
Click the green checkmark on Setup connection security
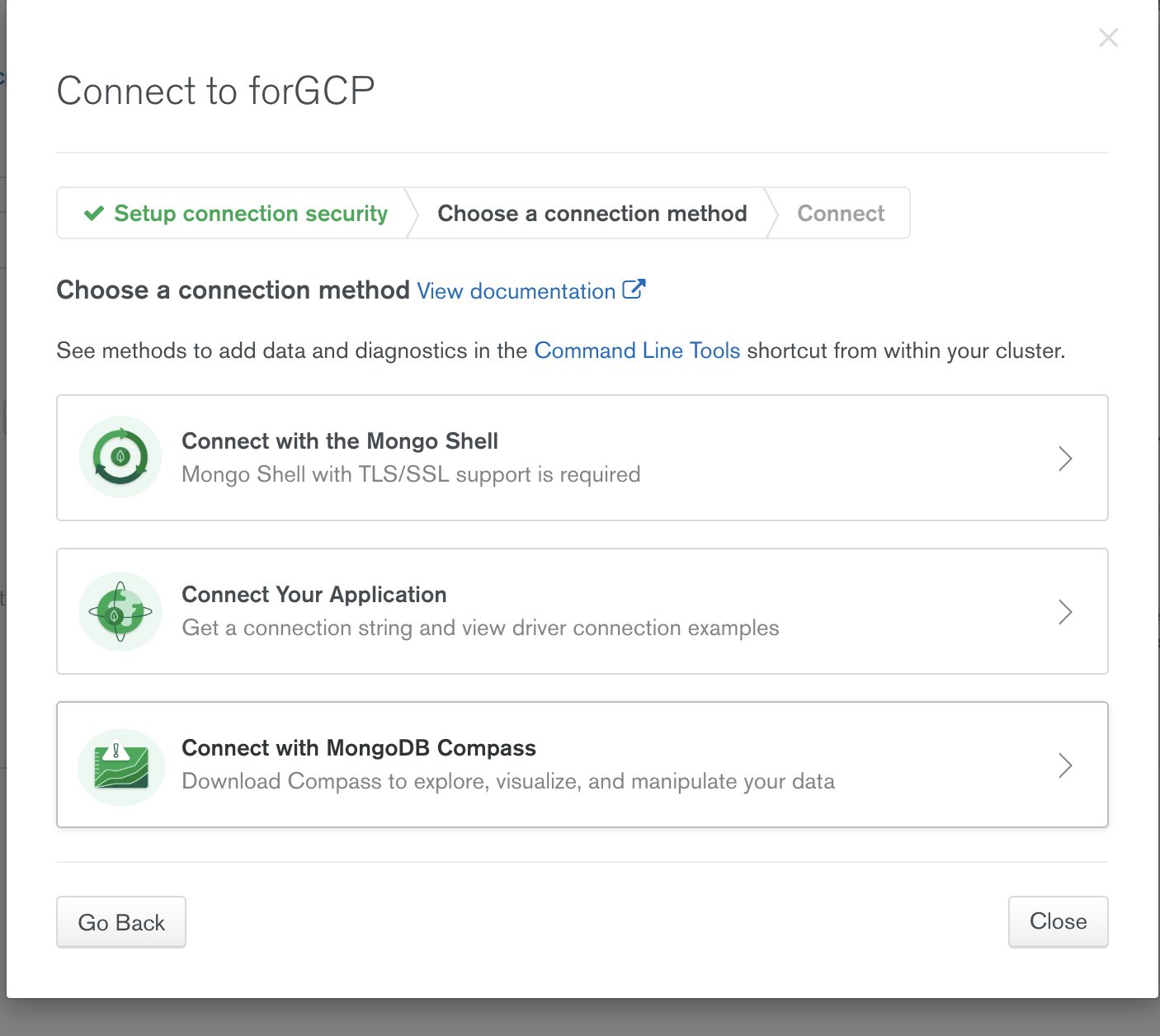coord(94,214)
